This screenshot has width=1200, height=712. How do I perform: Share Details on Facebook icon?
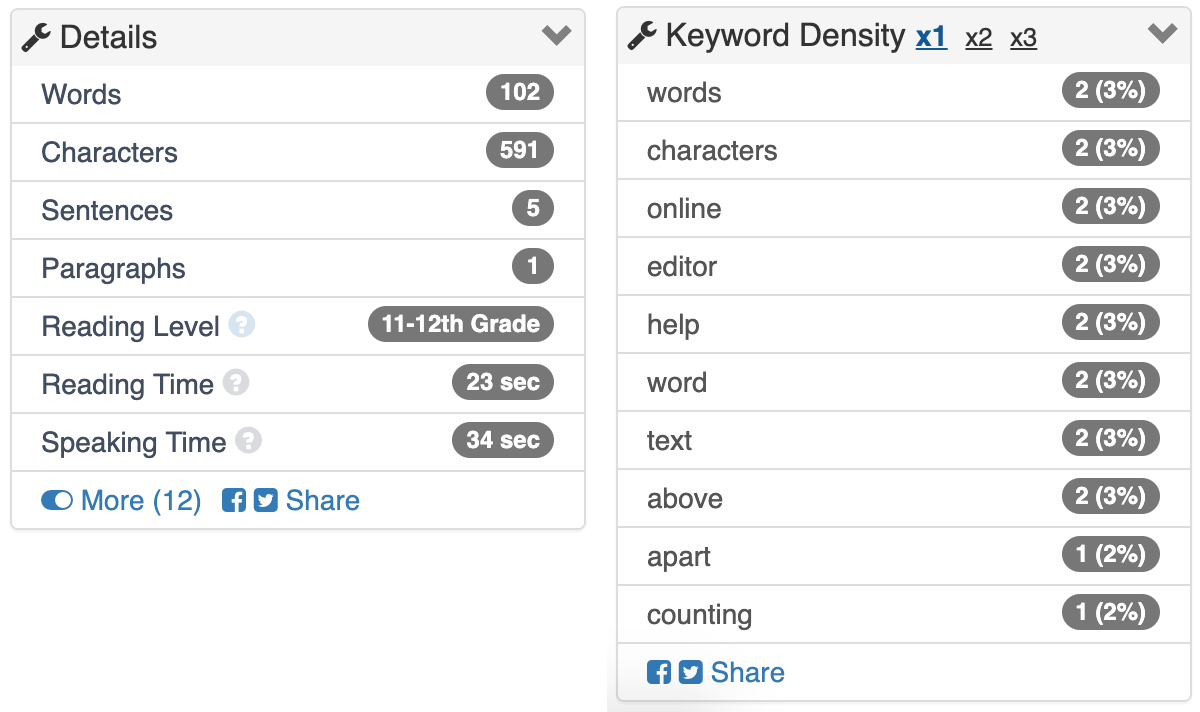click(x=234, y=501)
